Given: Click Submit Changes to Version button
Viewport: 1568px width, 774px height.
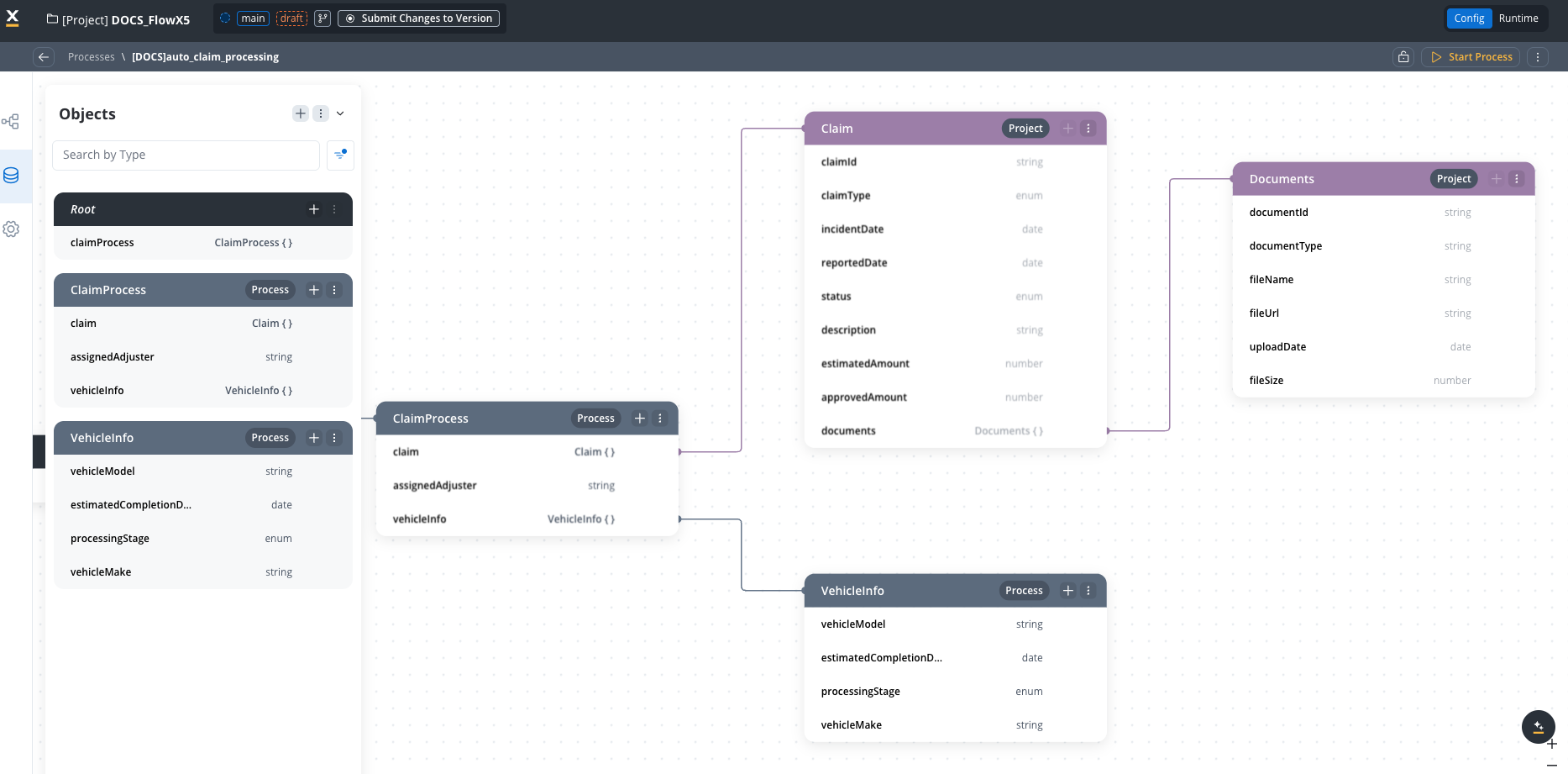Looking at the screenshot, I should point(418,18).
